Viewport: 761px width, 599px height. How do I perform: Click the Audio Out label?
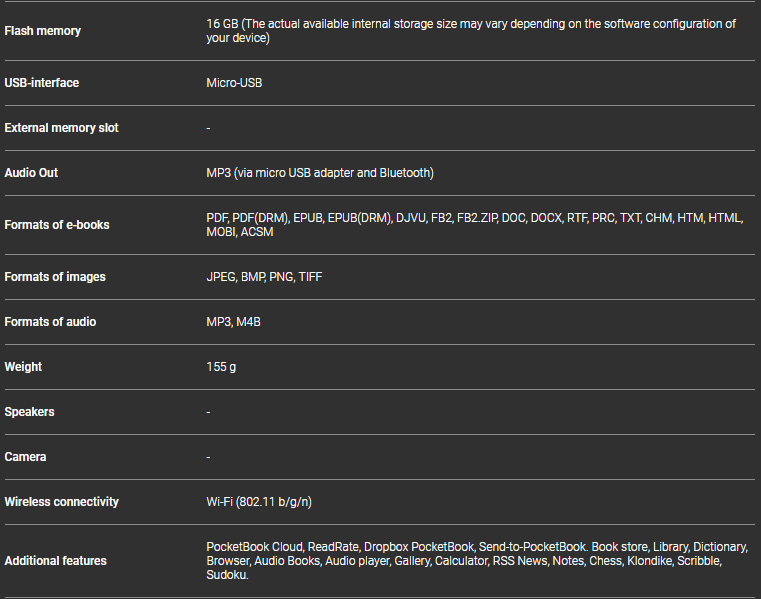31,173
